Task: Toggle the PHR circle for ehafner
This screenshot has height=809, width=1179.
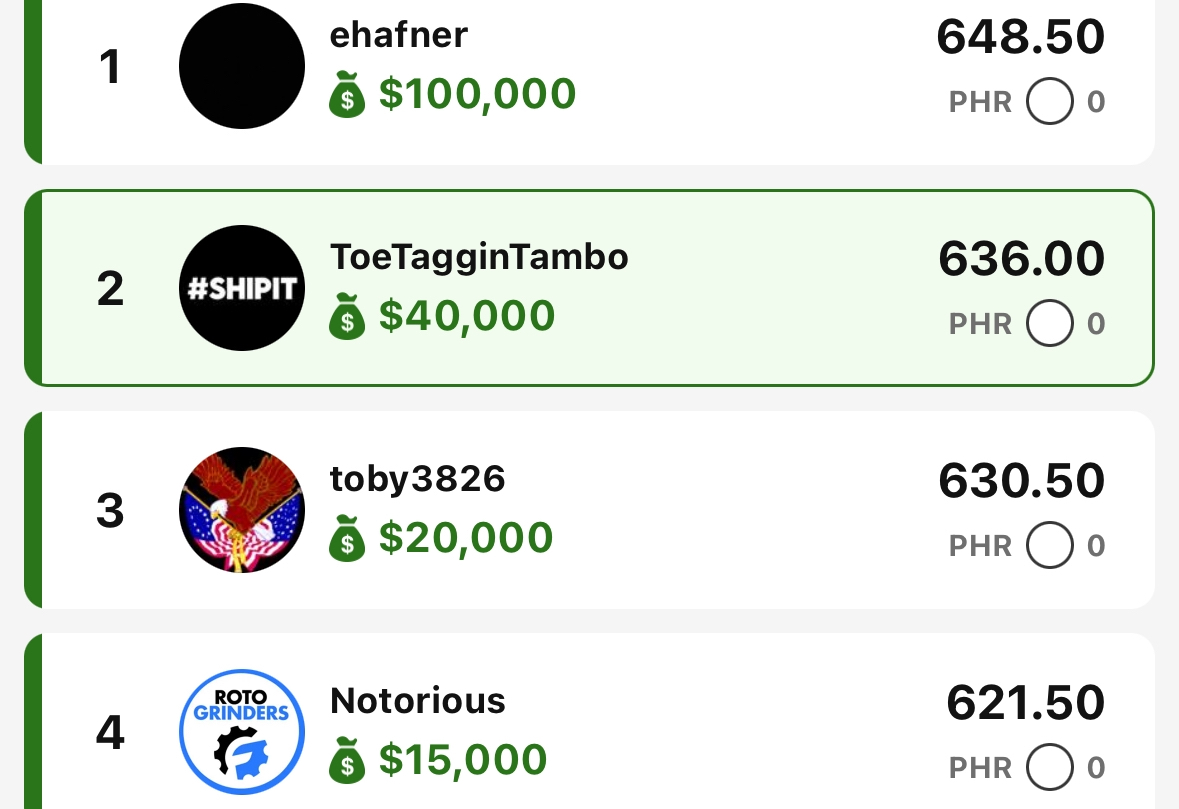Action: click(x=1049, y=102)
